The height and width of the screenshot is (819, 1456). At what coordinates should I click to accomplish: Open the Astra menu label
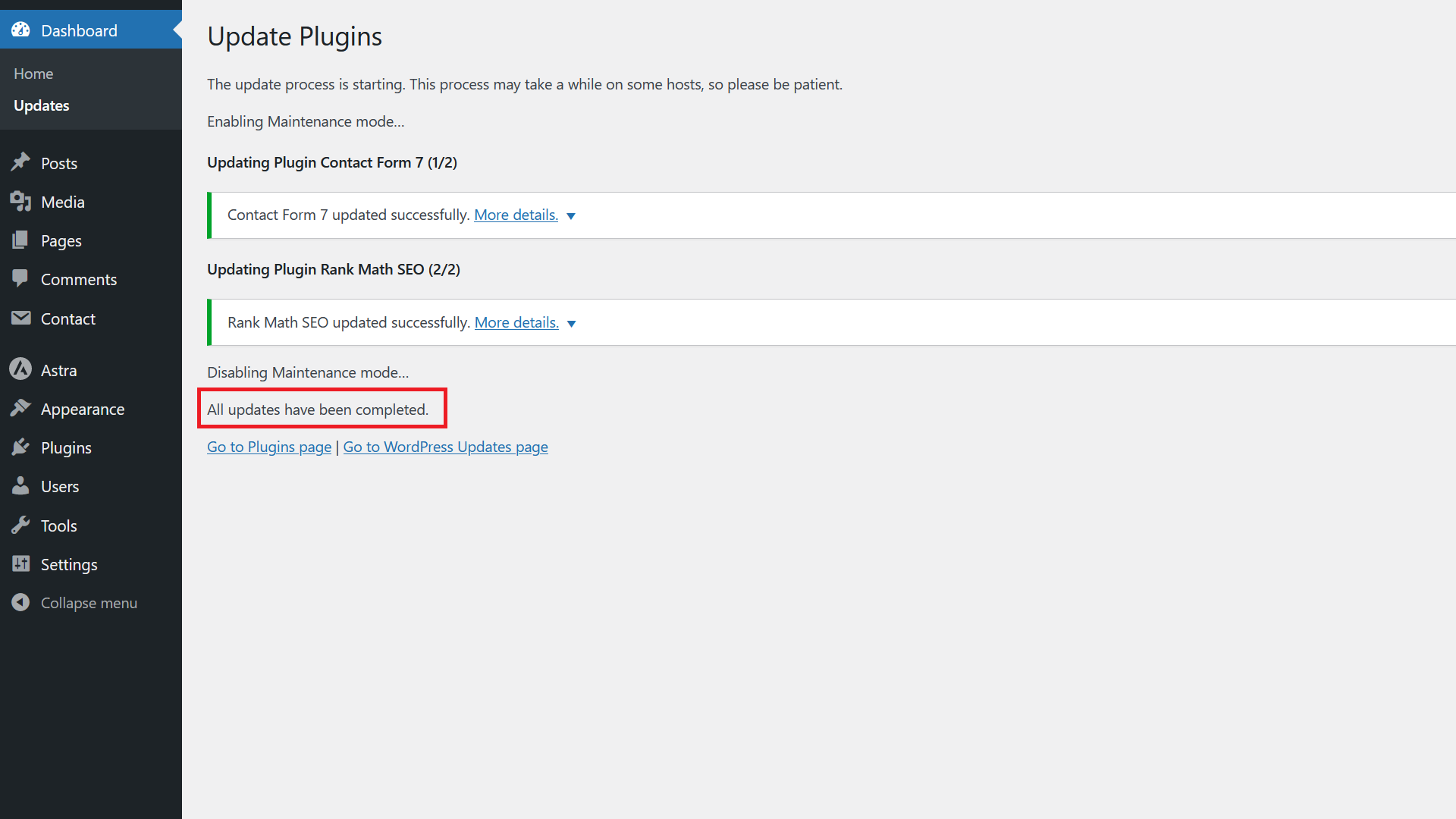(59, 370)
